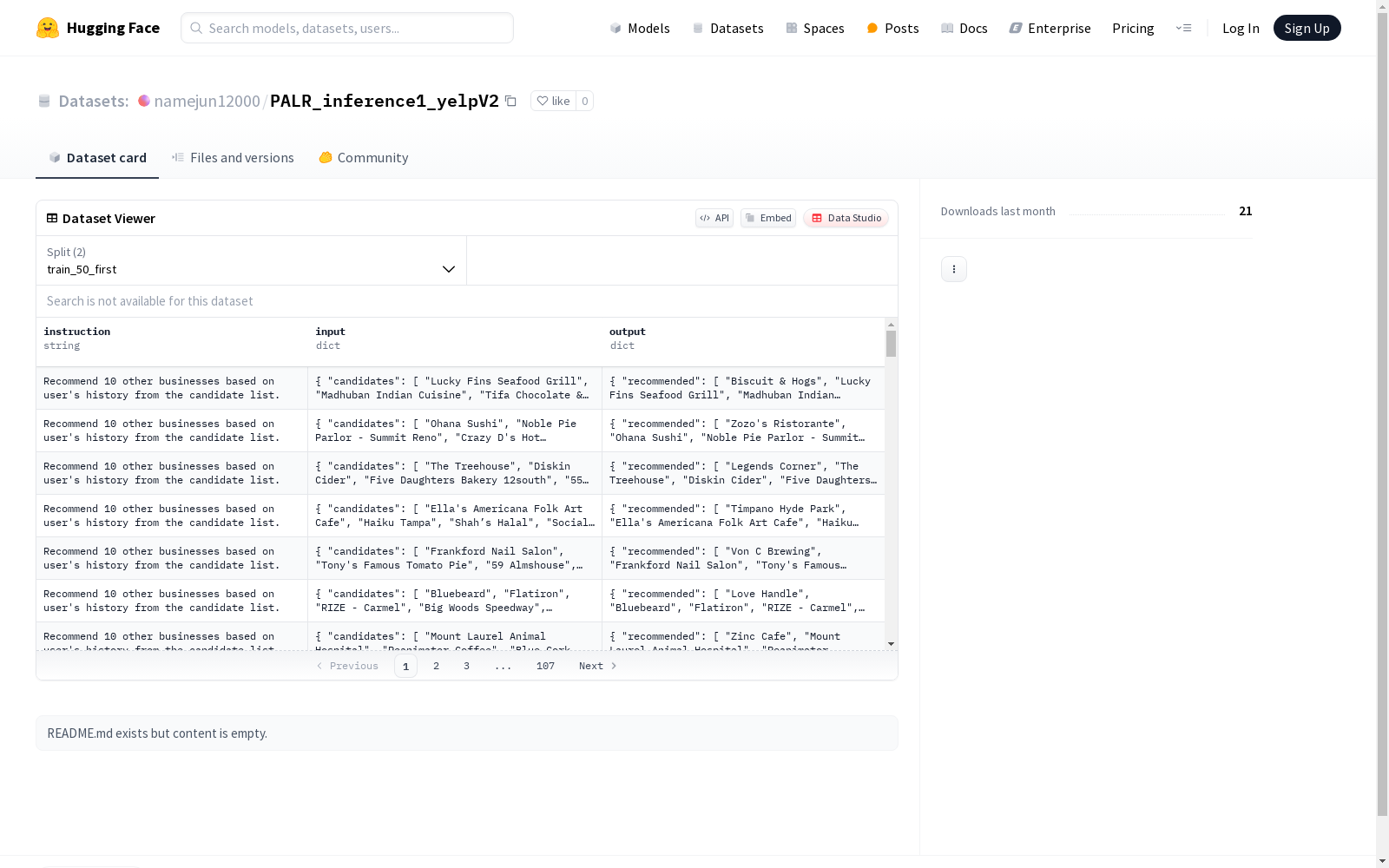Launch Data Studio

click(x=846, y=218)
